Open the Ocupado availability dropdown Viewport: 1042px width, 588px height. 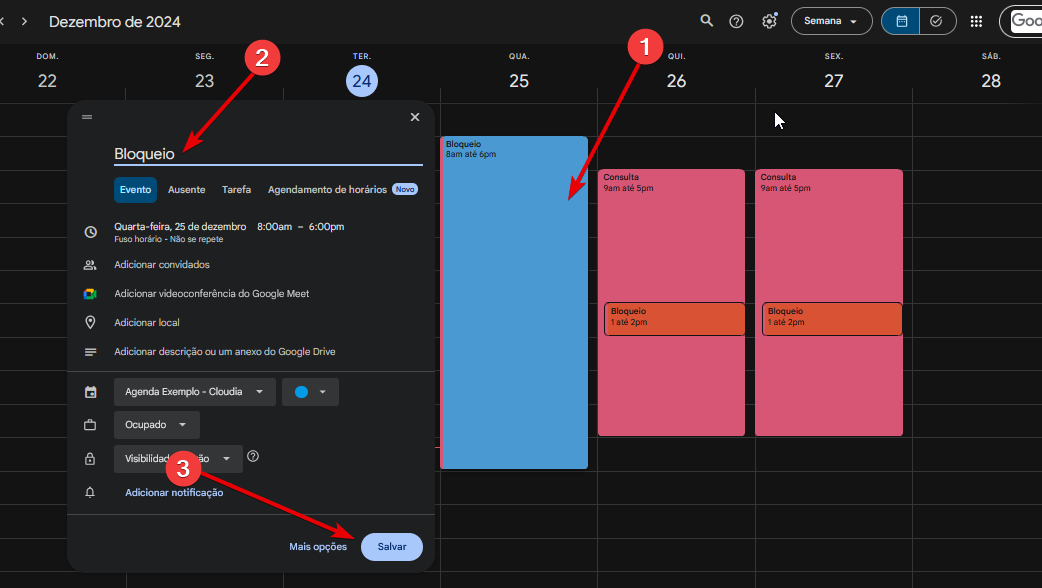[x=157, y=425]
